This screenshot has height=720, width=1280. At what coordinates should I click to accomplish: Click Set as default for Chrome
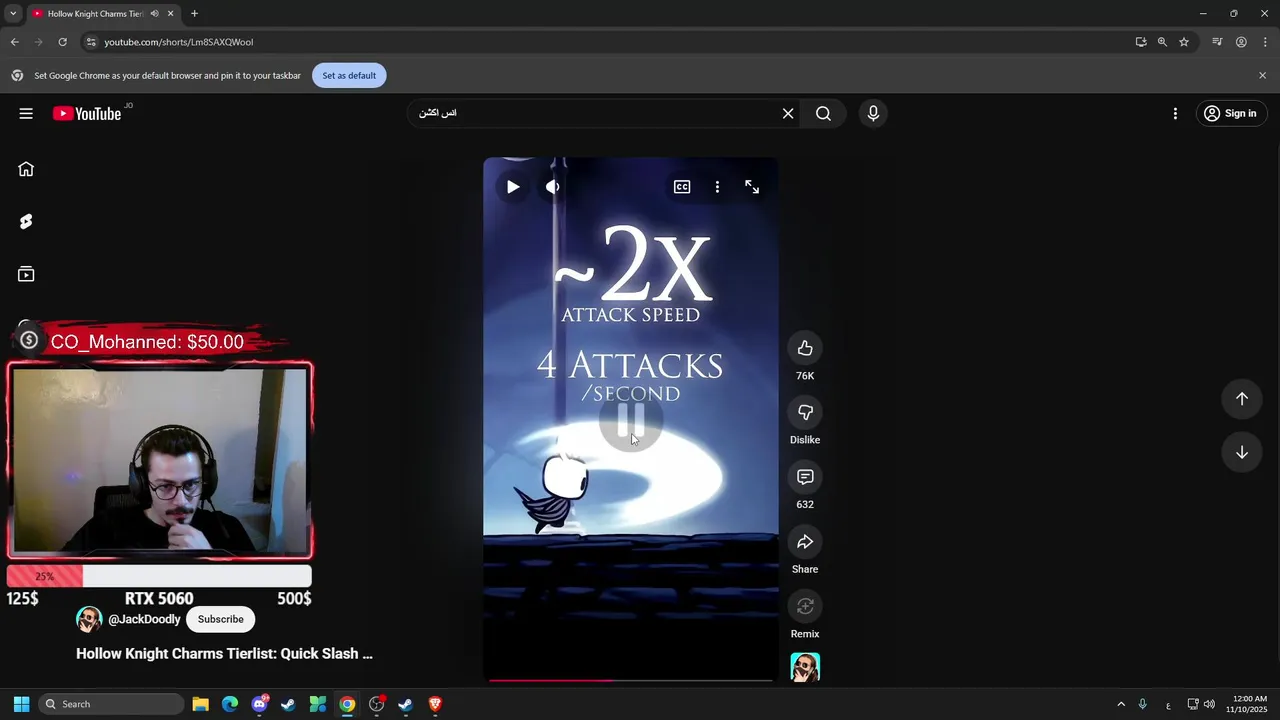[349, 75]
